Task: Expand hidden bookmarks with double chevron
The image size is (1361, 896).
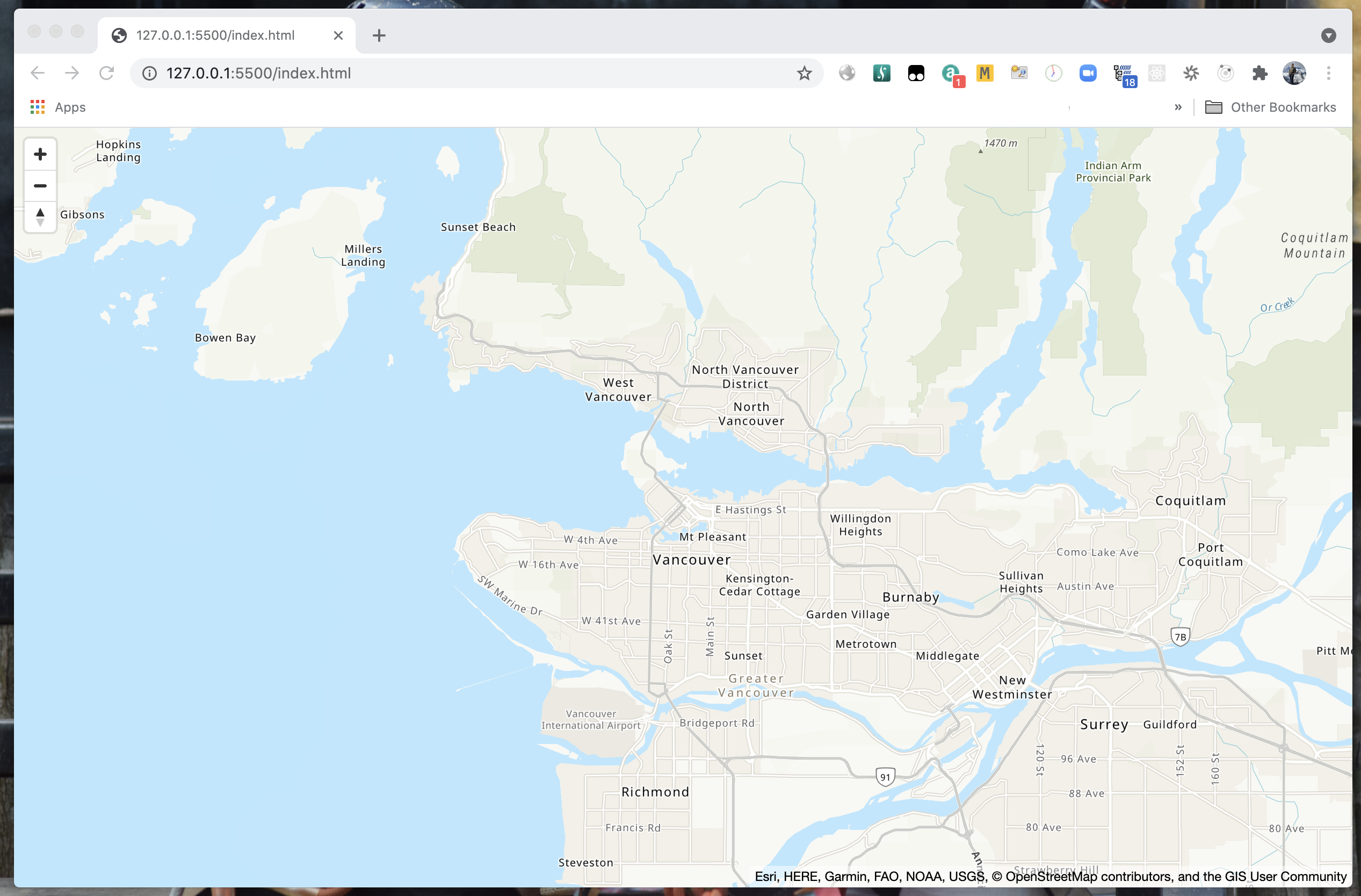Action: (1178, 107)
